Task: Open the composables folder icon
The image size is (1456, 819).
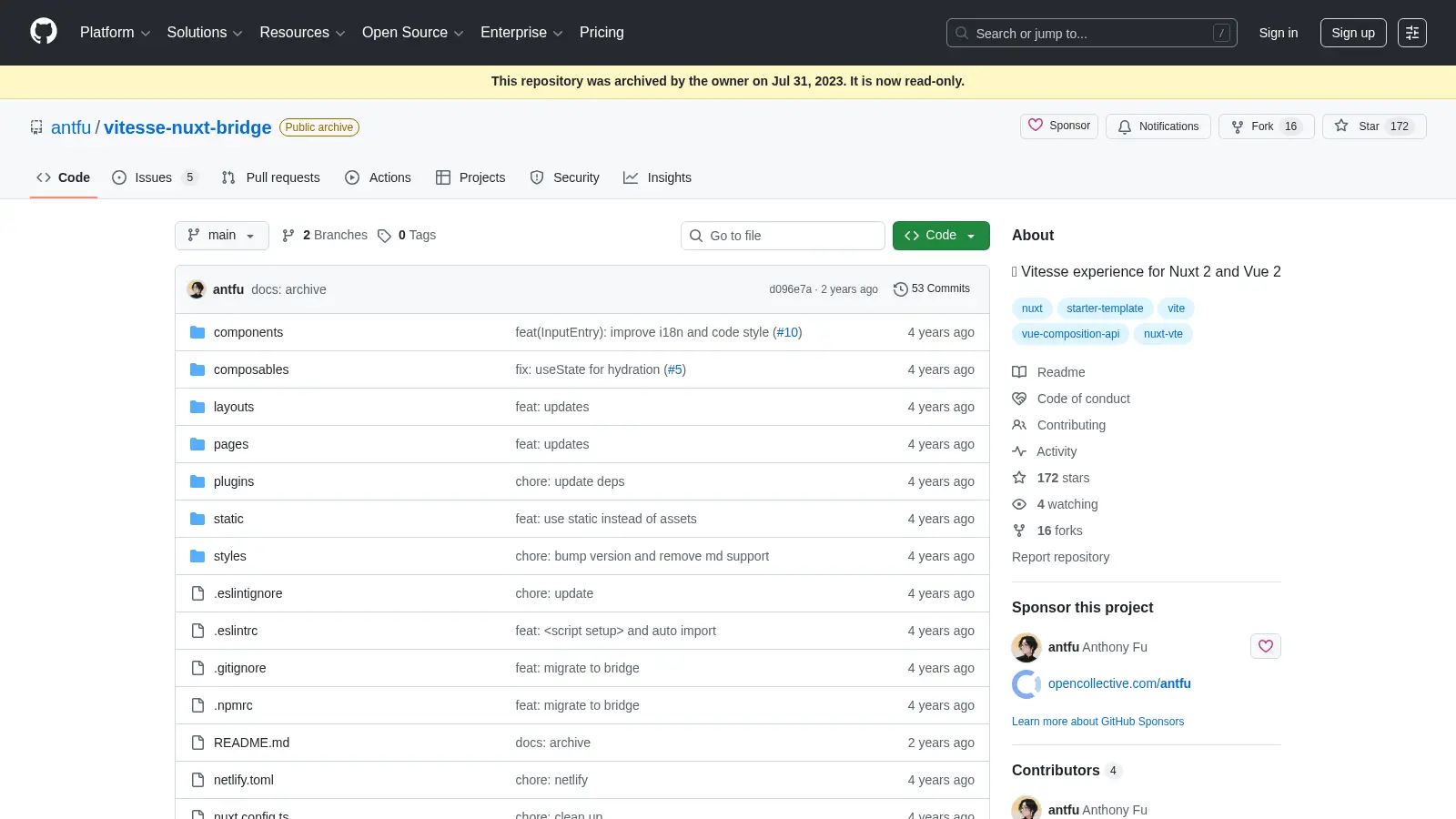Action: click(197, 369)
